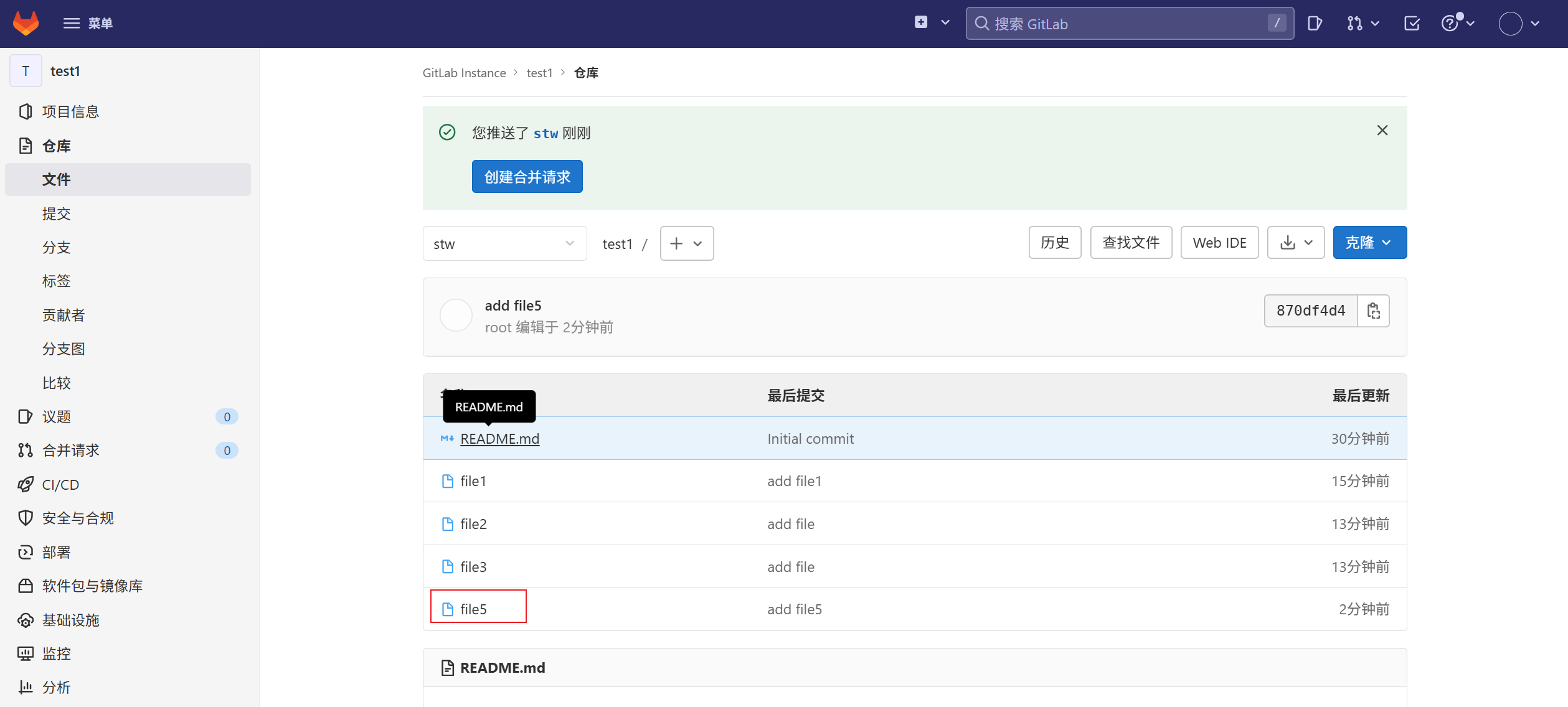
Task: Open the download source code dropdown
Action: [1296, 243]
